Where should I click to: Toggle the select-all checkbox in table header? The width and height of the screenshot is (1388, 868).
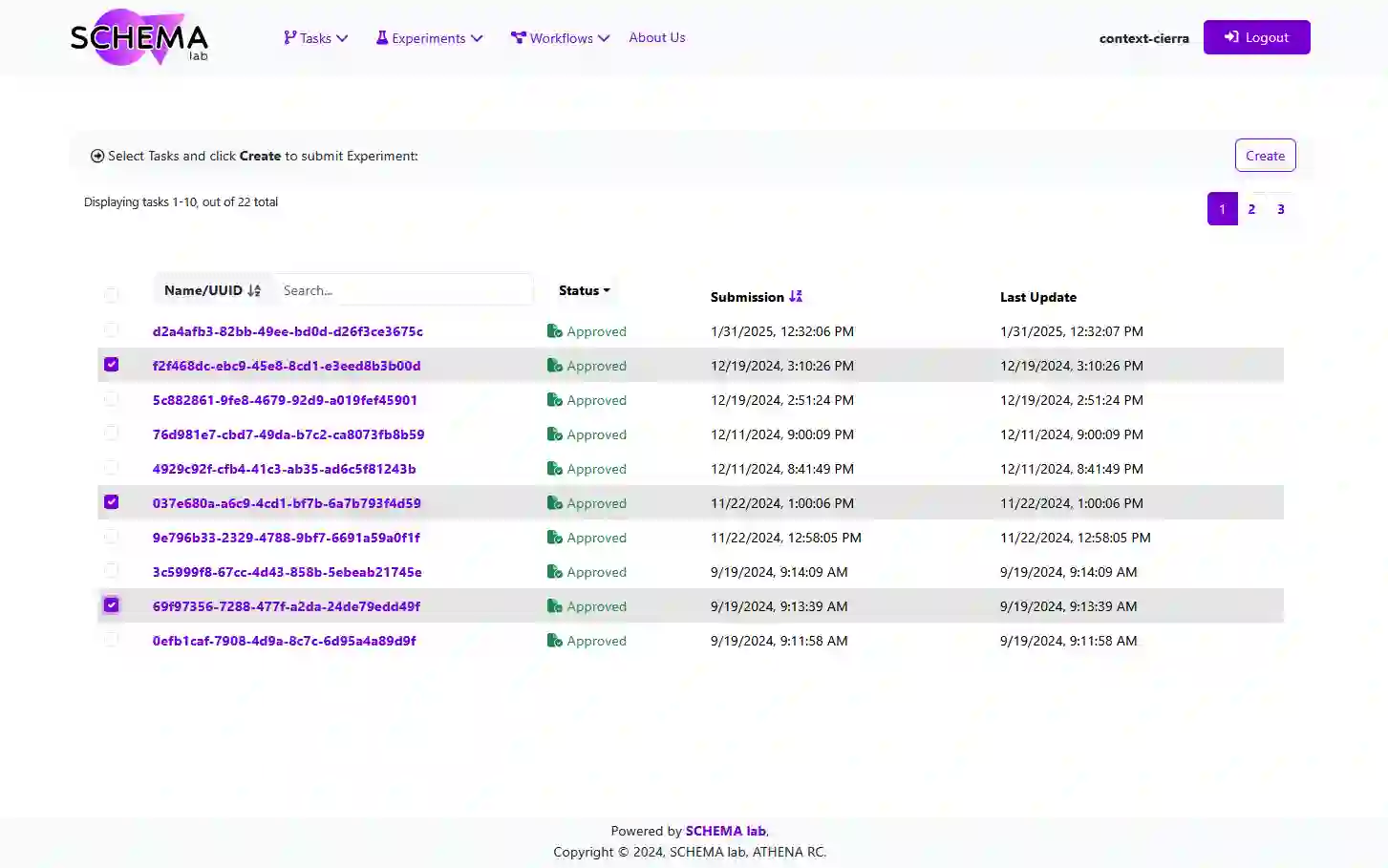click(x=112, y=294)
